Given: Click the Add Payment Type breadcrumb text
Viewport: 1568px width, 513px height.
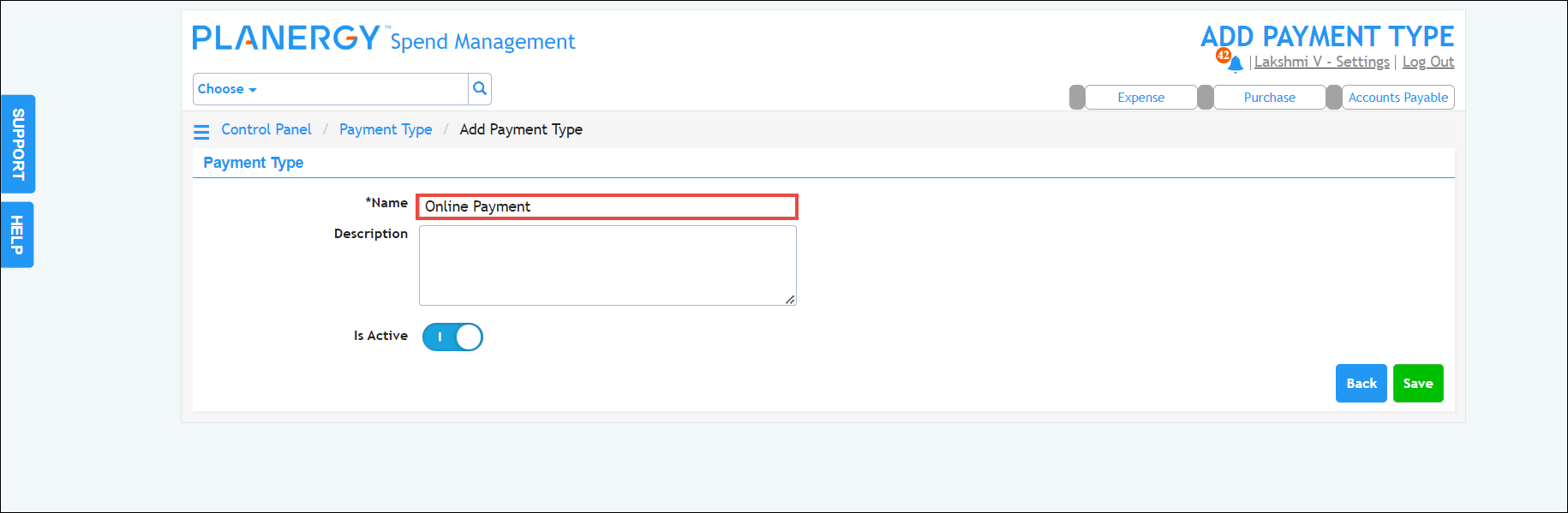Looking at the screenshot, I should tap(521, 129).
